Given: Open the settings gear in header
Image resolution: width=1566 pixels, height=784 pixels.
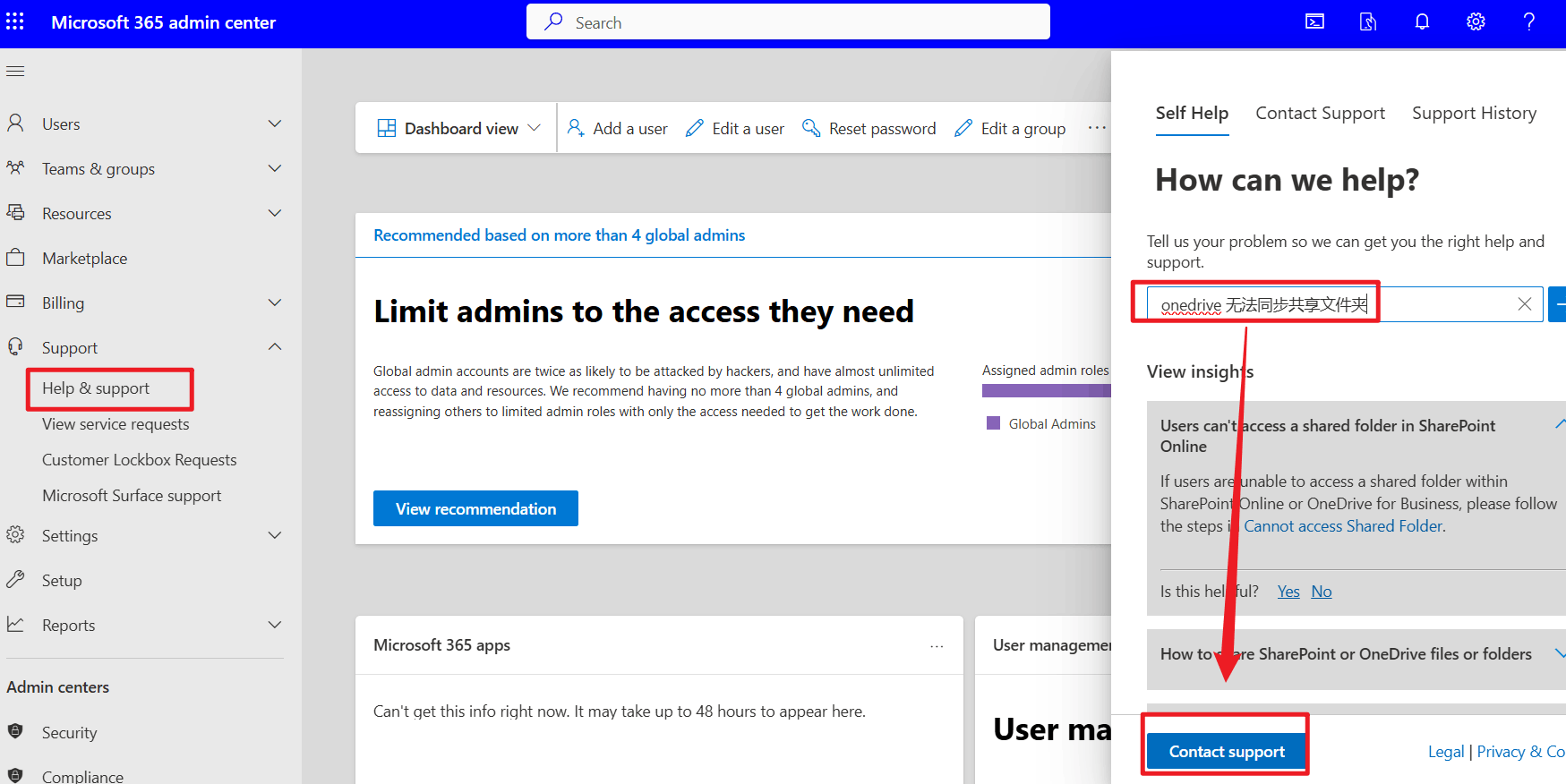Looking at the screenshot, I should pyautogui.click(x=1476, y=21).
